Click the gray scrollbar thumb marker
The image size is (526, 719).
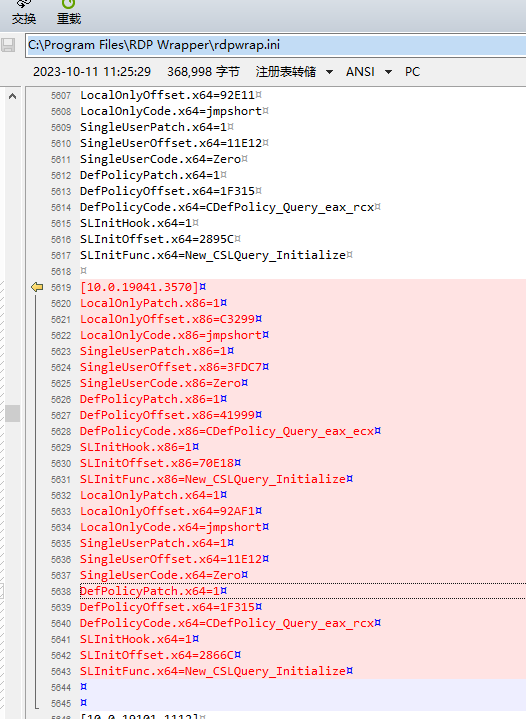tap(12, 413)
